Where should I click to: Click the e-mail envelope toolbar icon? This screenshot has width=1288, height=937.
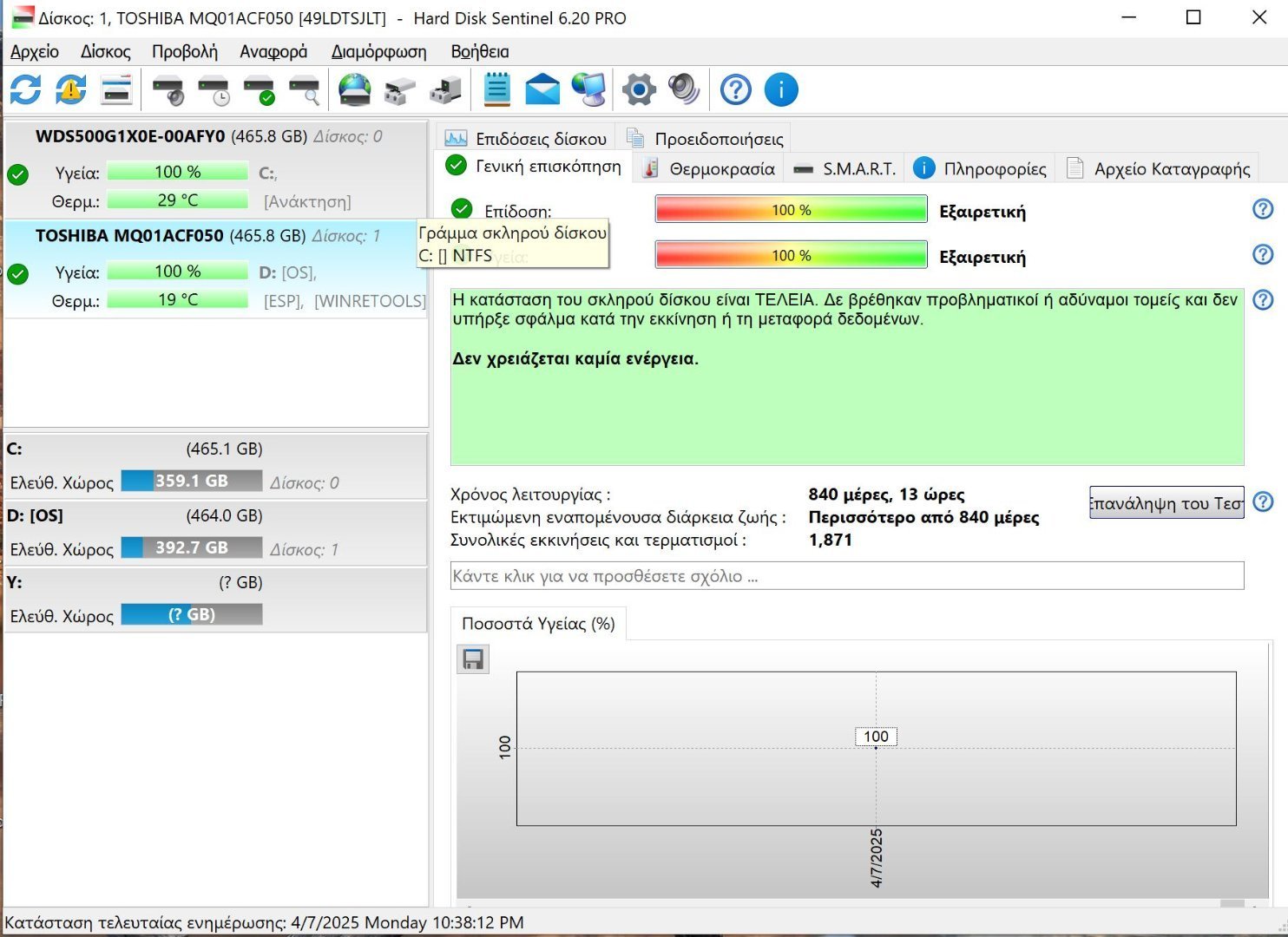click(x=542, y=89)
